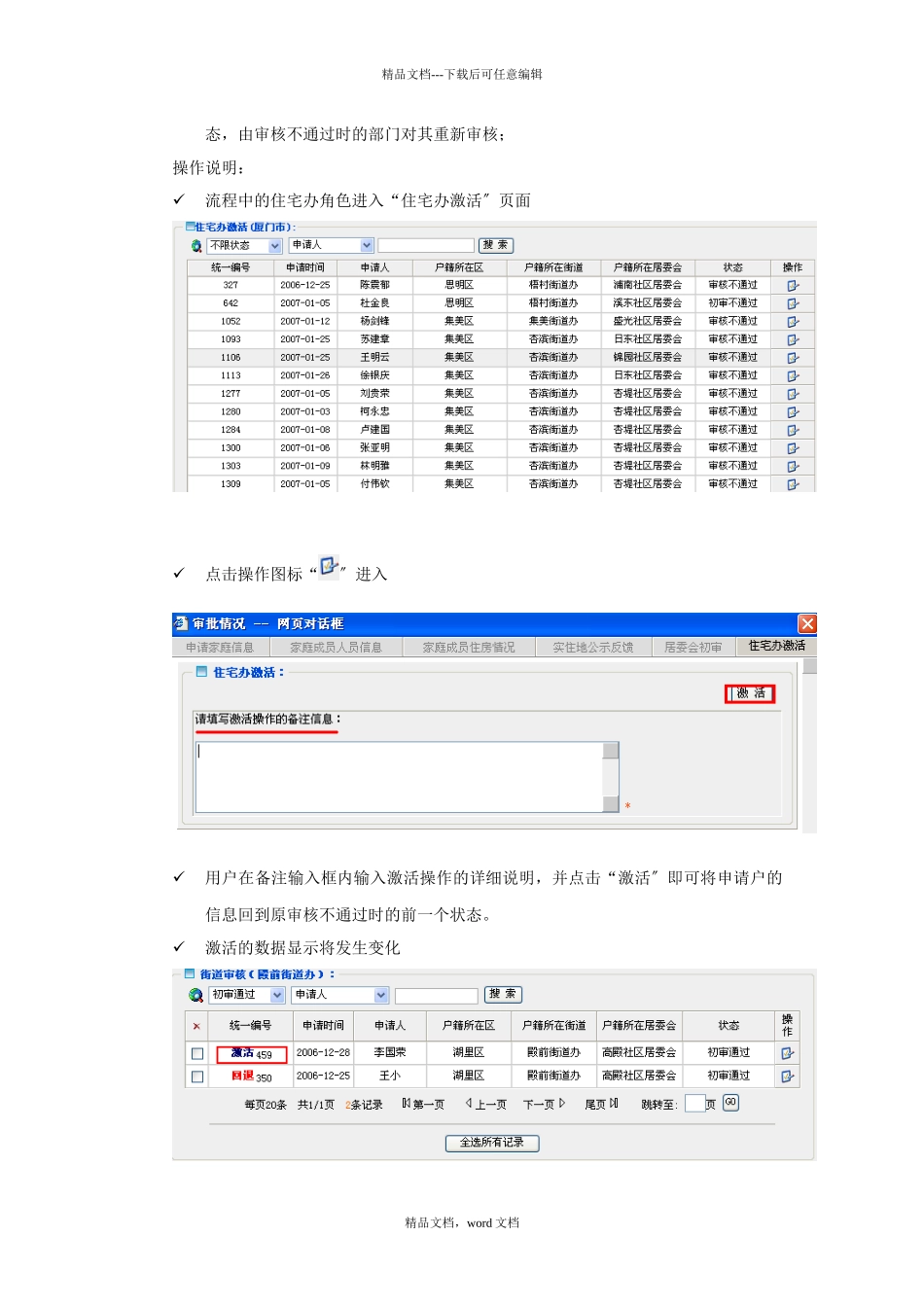The height and width of the screenshot is (1307, 924).
Task: Open operation icon for record 1280
Action: (x=793, y=412)
